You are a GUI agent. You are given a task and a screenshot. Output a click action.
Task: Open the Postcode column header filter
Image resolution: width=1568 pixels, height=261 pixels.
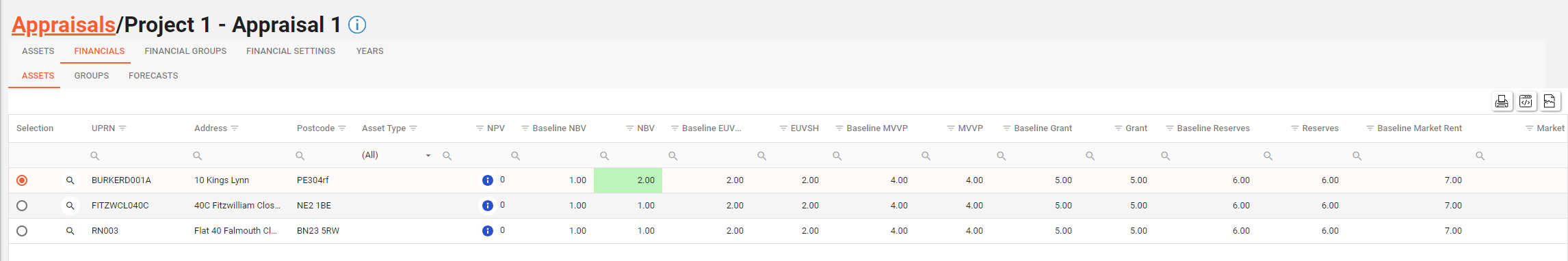click(x=342, y=128)
